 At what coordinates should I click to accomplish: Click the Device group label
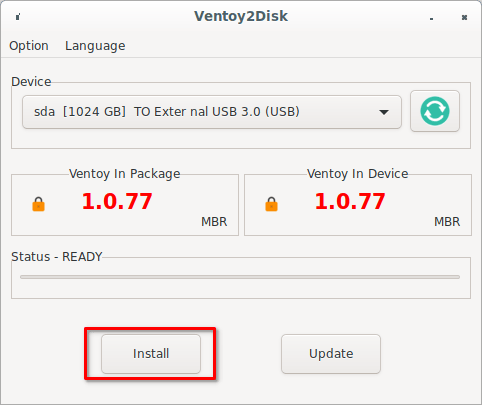click(x=31, y=82)
